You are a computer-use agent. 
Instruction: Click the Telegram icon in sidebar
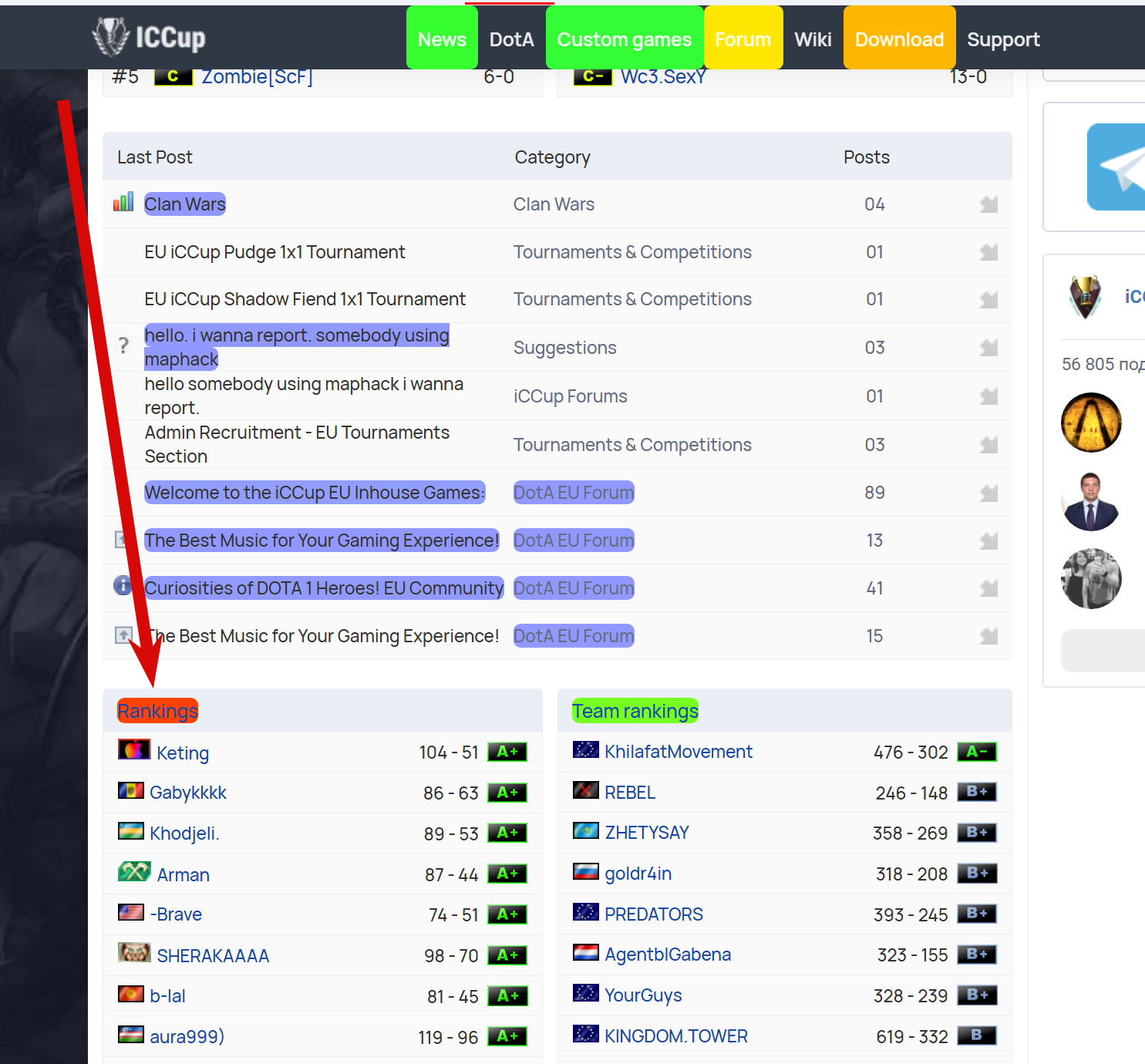coord(1116,167)
